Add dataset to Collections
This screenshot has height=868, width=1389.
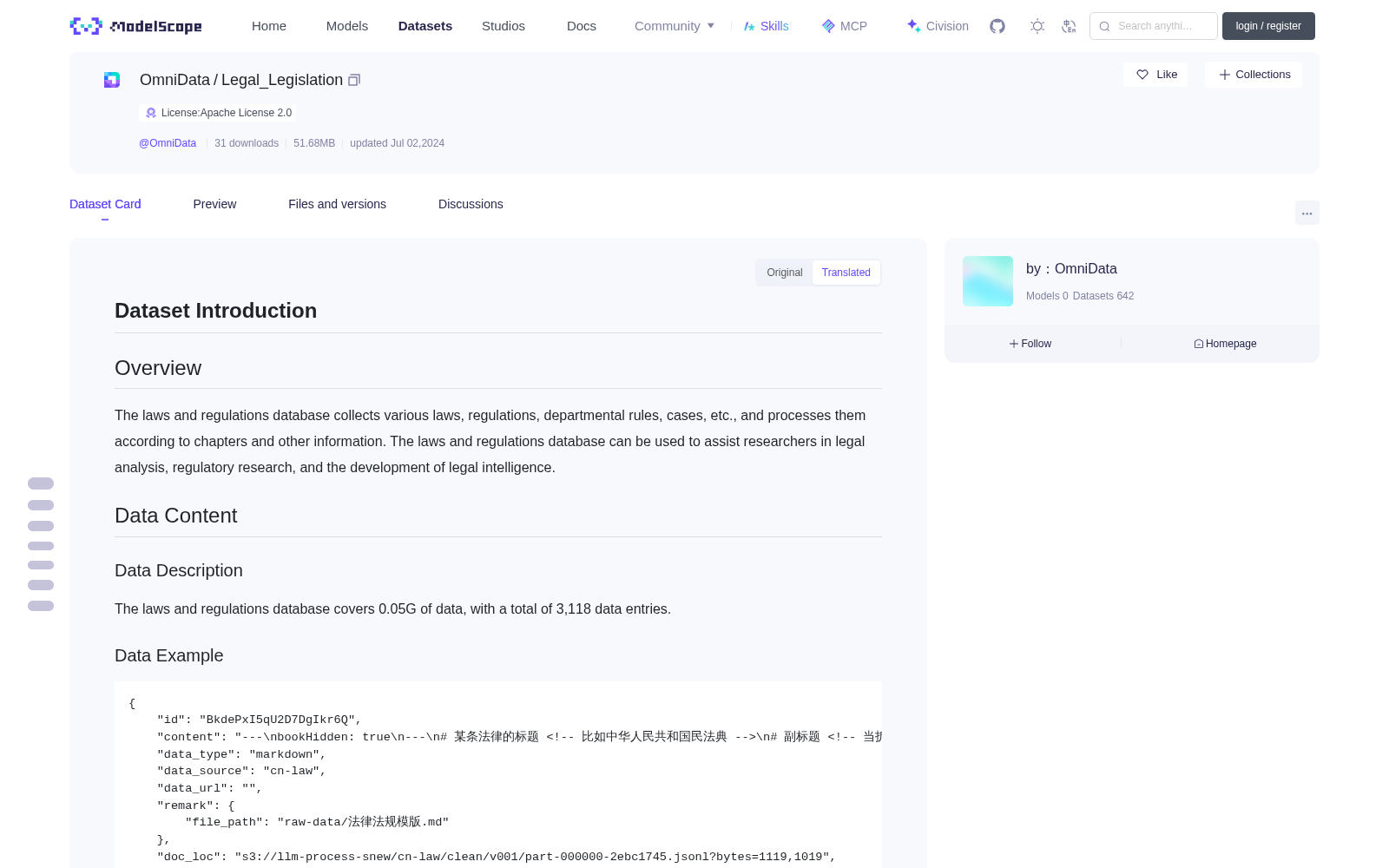pos(1254,75)
